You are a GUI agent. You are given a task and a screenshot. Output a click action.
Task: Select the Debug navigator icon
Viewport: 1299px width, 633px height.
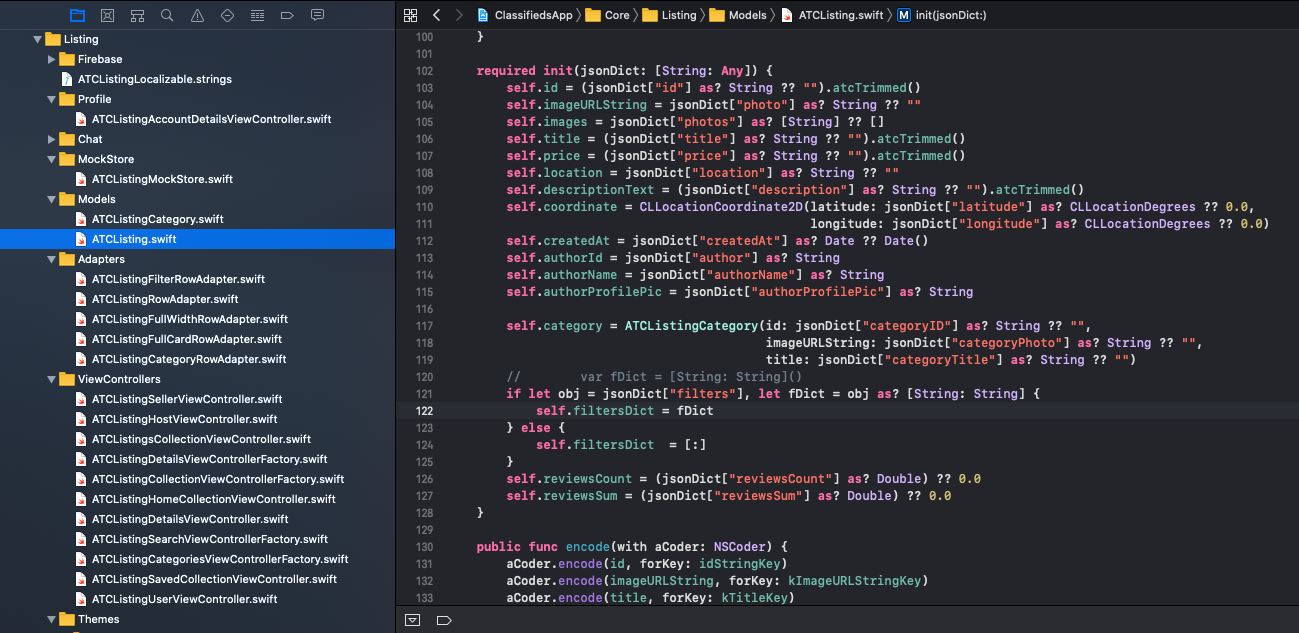click(x=257, y=16)
